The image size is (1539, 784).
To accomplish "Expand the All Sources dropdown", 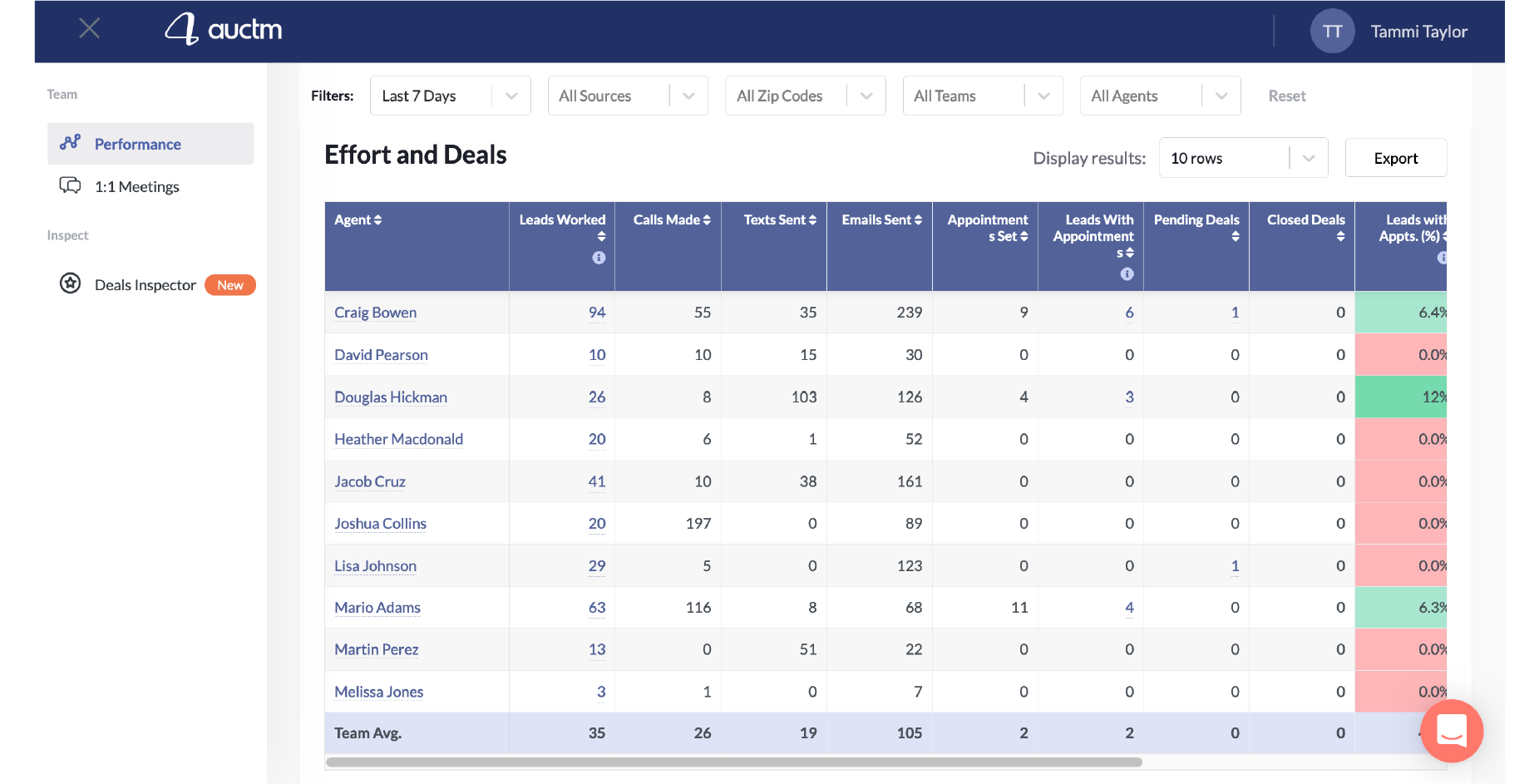I will tap(627, 96).
